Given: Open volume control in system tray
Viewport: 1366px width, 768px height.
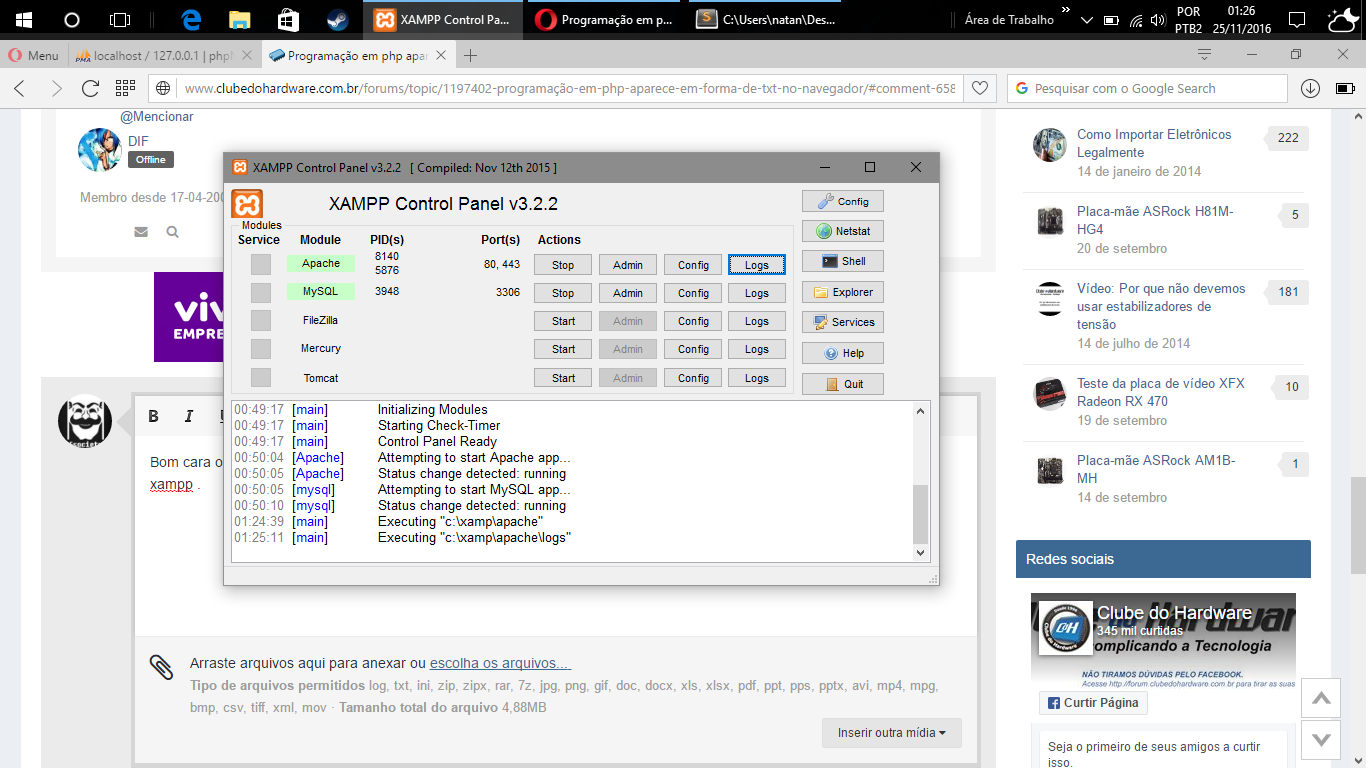Looking at the screenshot, I should [1158, 19].
